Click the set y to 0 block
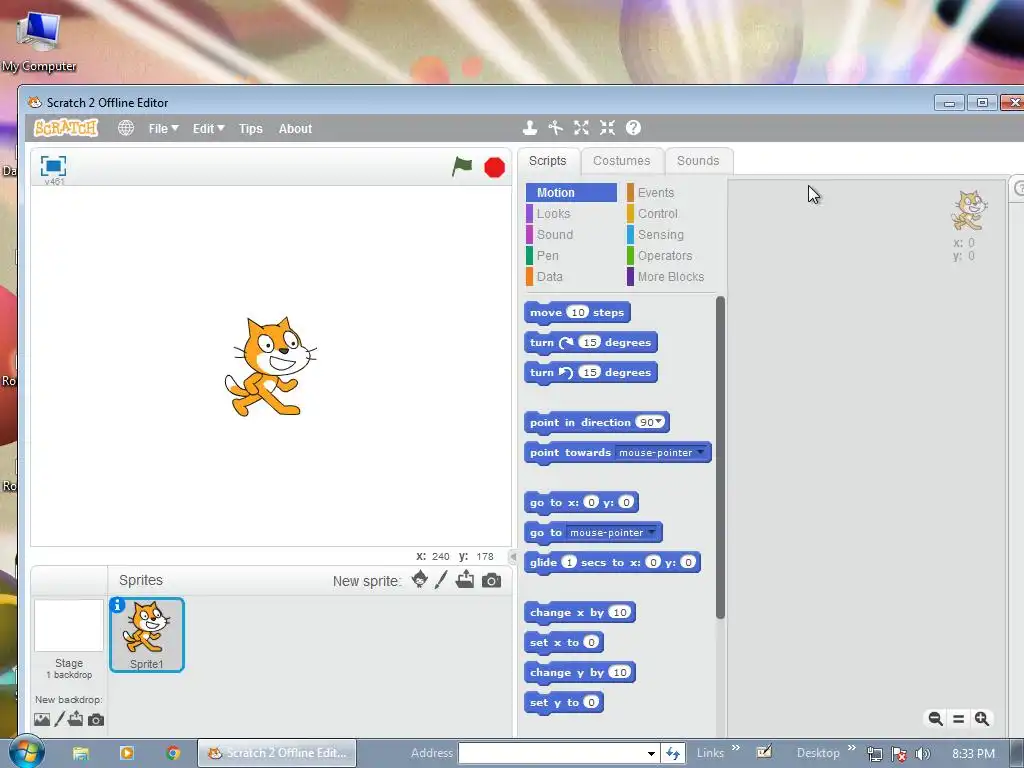Image resolution: width=1024 pixels, height=768 pixels. [563, 702]
